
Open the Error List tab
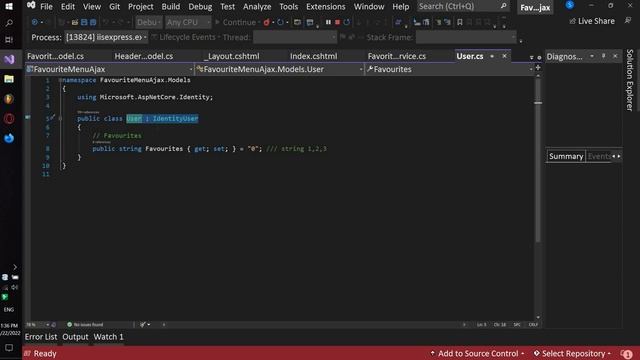click(x=41, y=337)
